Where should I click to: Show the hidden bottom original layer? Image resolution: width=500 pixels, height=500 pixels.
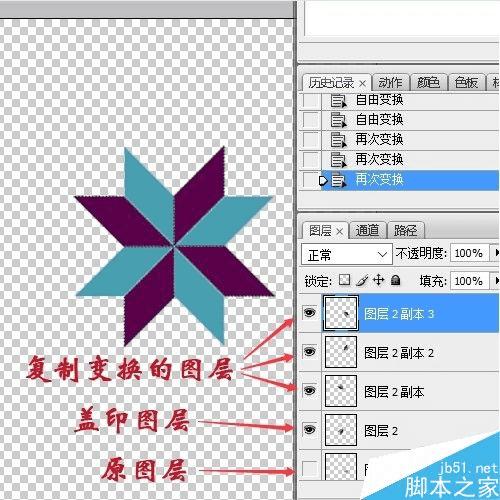(x=310, y=468)
